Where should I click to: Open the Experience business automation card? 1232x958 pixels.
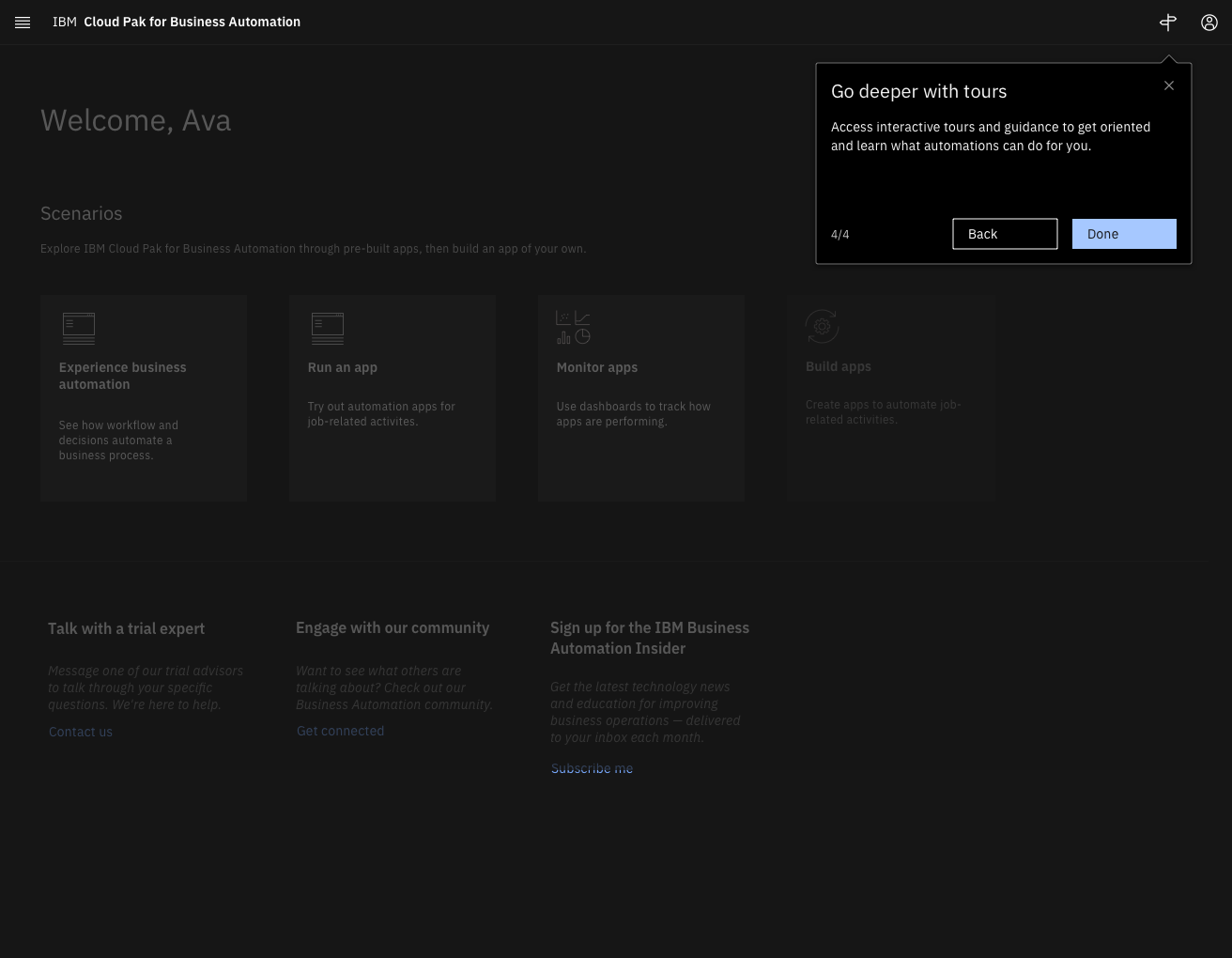point(144,398)
